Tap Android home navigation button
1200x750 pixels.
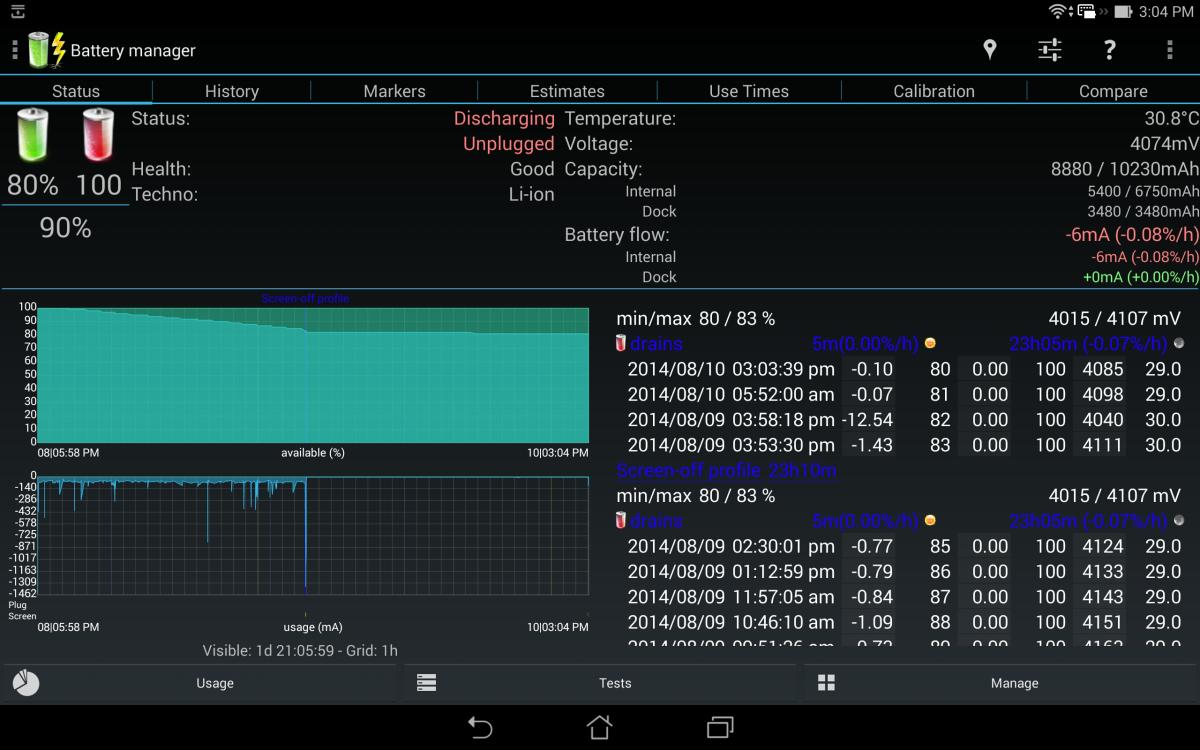(599, 727)
